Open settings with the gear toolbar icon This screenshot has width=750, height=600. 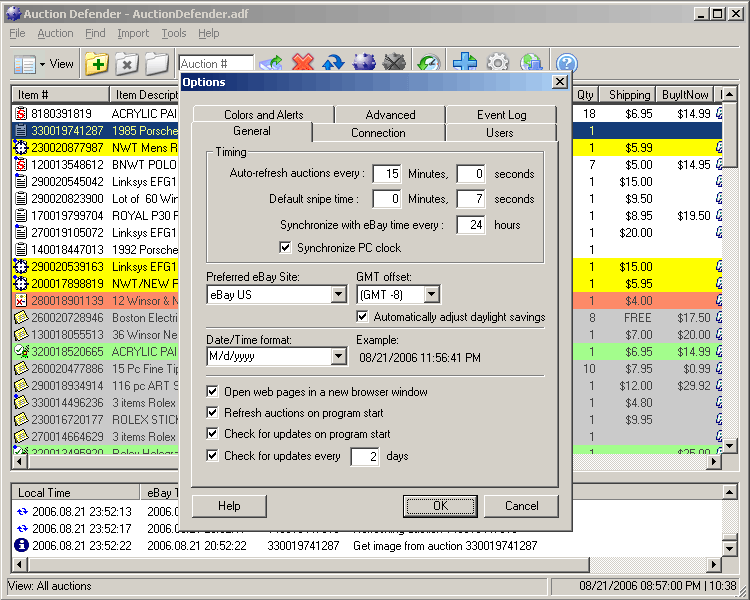coord(497,63)
